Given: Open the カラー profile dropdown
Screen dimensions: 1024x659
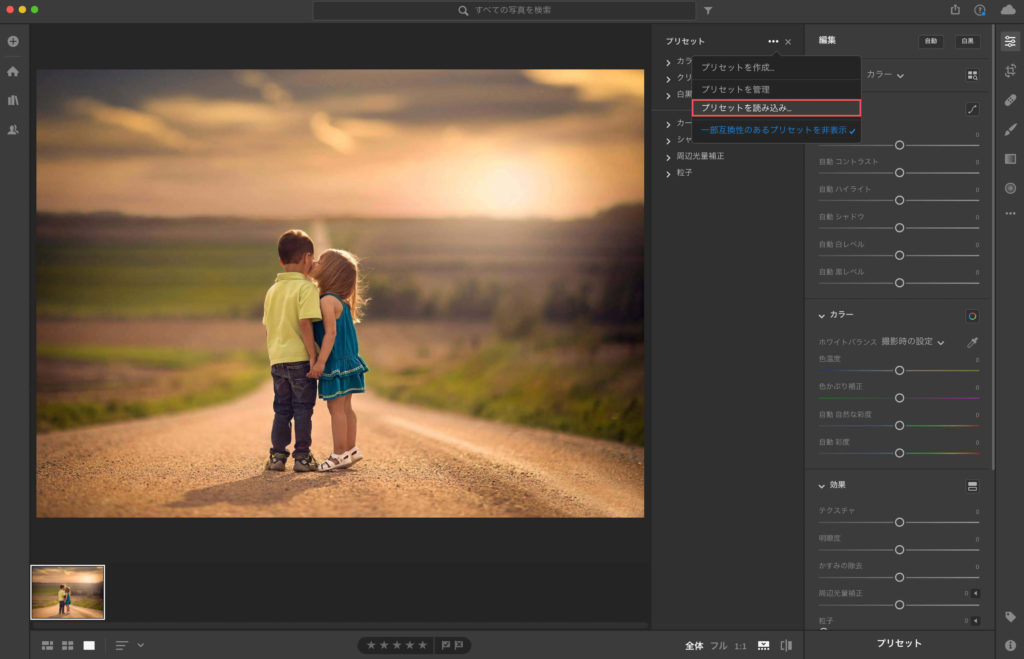Looking at the screenshot, I should (885, 75).
